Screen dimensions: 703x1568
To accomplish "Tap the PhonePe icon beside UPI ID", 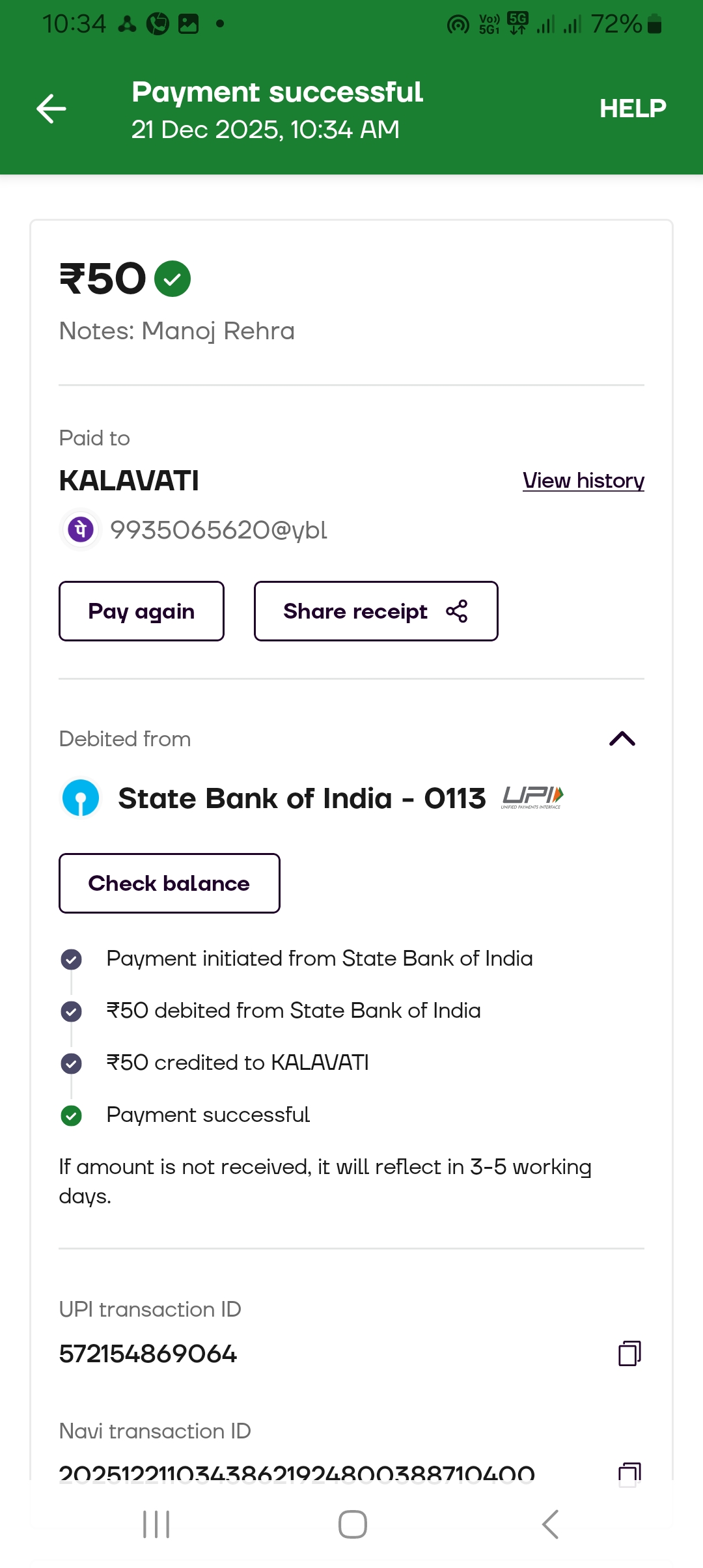I will pyautogui.click(x=81, y=529).
